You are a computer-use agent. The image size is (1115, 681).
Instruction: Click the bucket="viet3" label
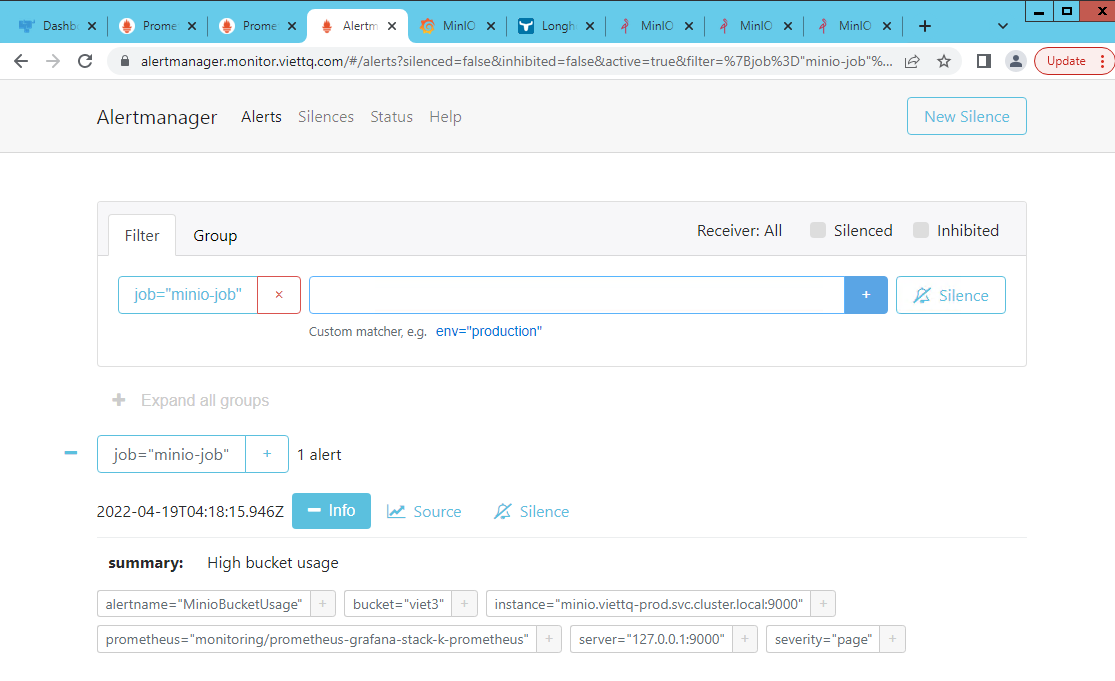pos(398,604)
